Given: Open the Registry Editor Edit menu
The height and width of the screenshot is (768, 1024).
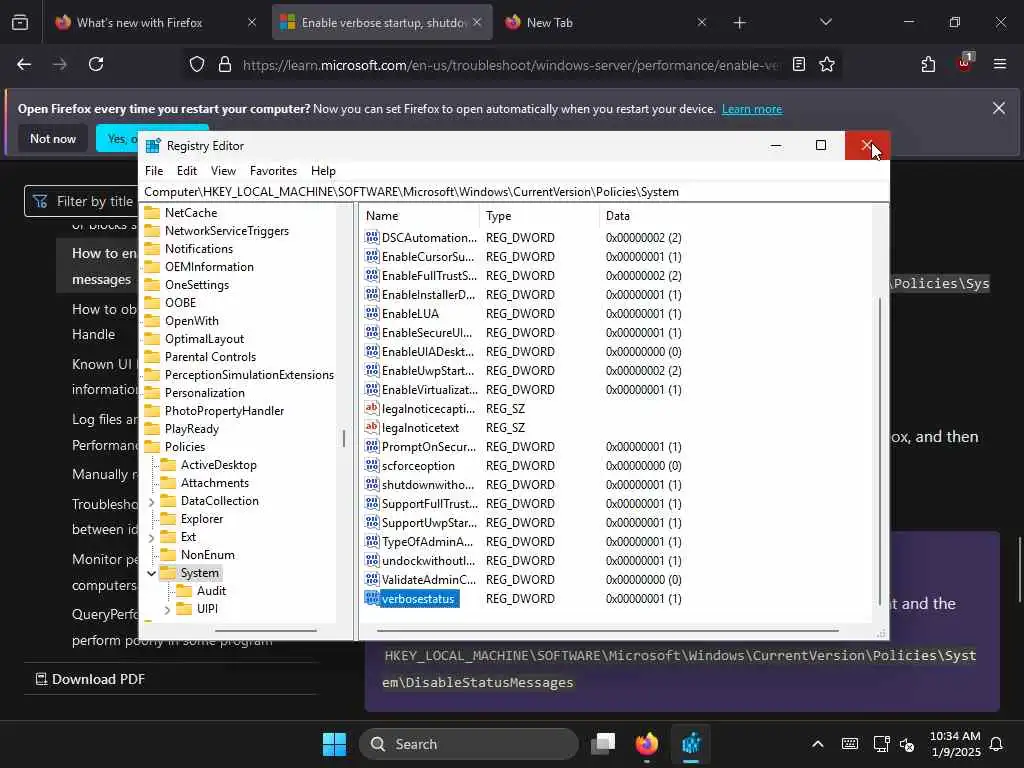Looking at the screenshot, I should click(187, 170).
